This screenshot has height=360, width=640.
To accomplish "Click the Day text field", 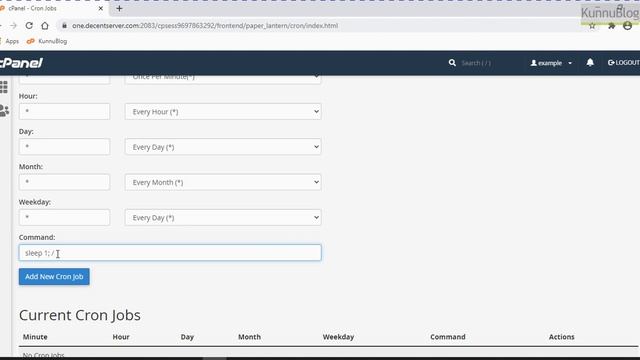I will tap(64, 147).
